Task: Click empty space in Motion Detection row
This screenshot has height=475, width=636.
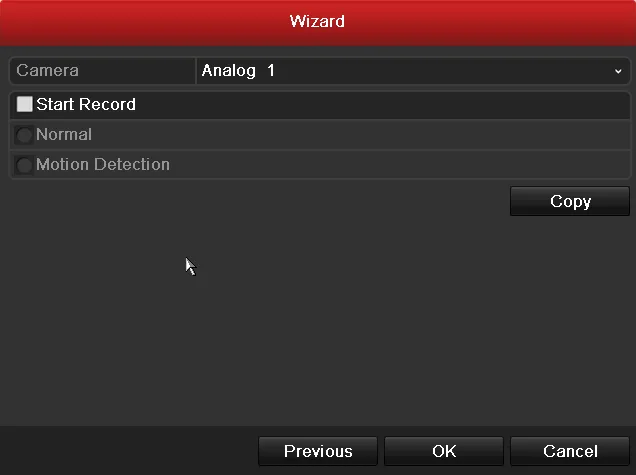Action: tap(400, 165)
